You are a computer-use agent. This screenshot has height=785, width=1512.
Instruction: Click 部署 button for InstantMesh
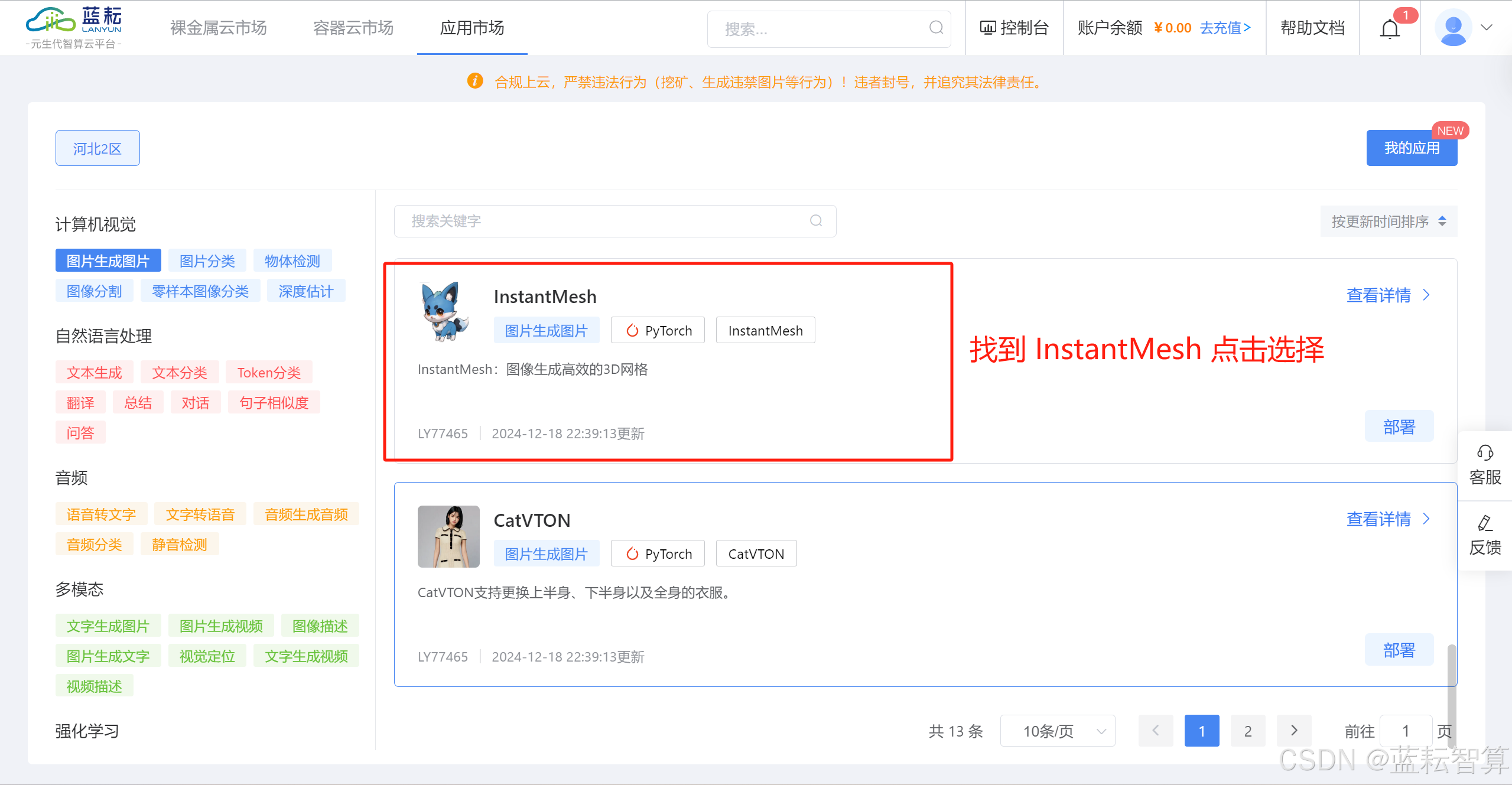pos(1399,426)
